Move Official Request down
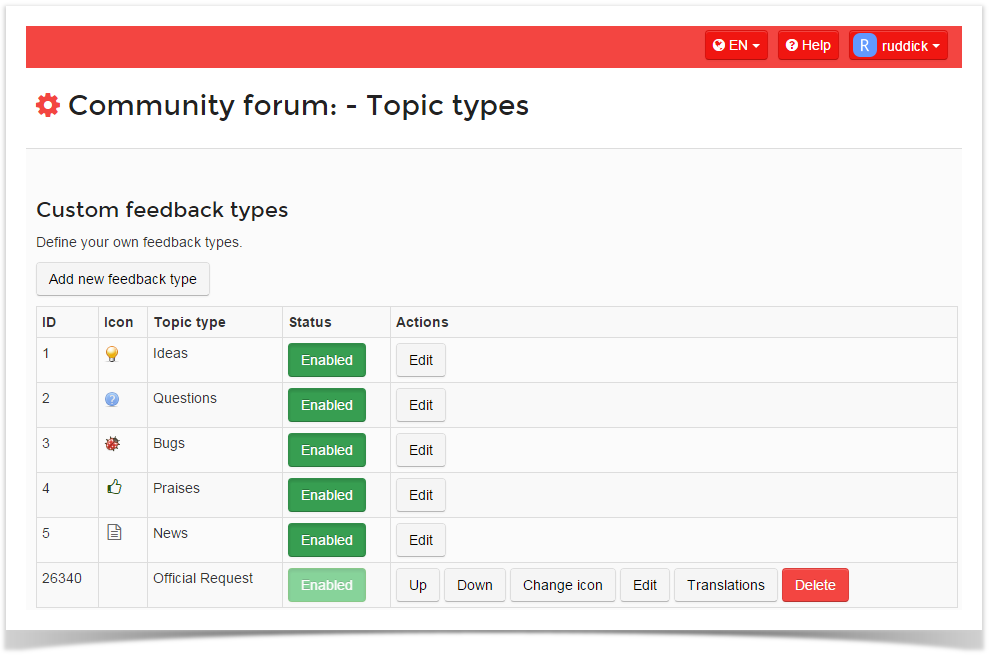The image size is (996, 659). [474, 585]
